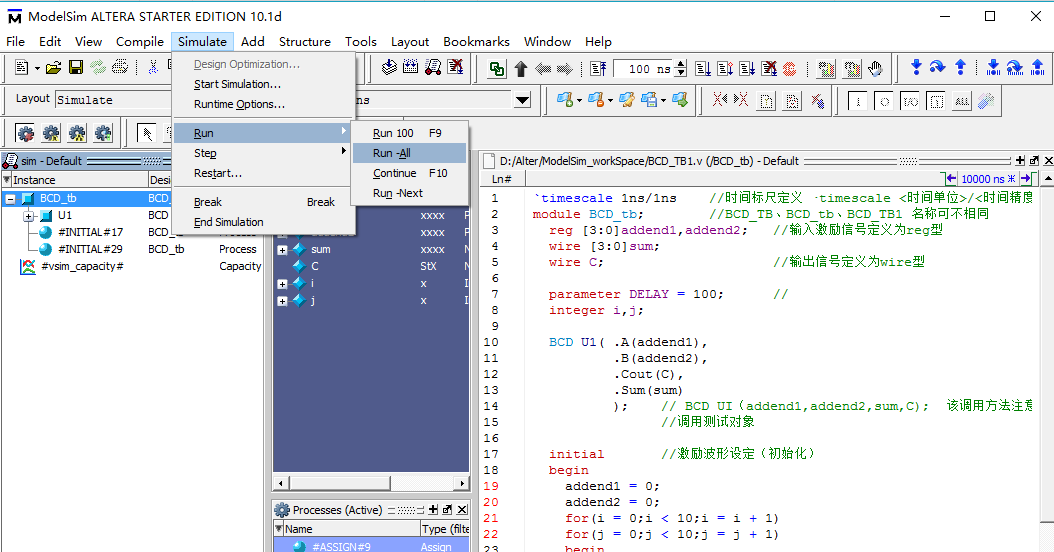The height and width of the screenshot is (552, 1054).
Task: Toggle the Internal signals filter button
Action: pyautogui.click(x=936, y=102)
